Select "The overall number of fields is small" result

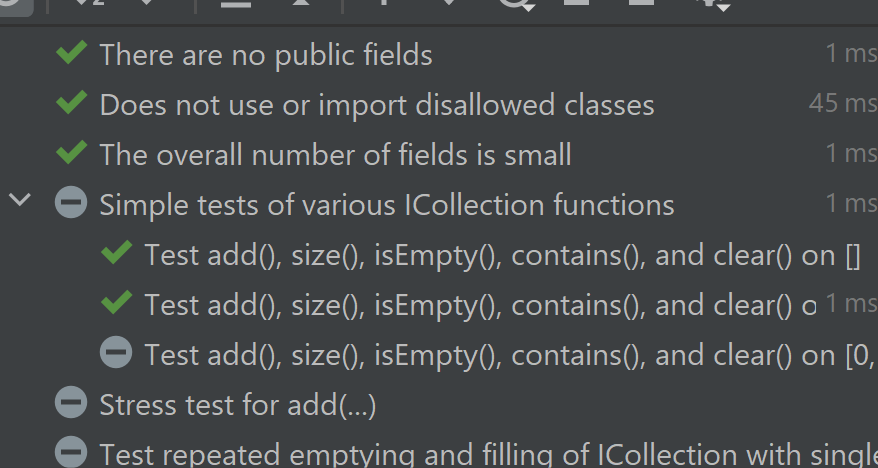pyautogui.click(x=335, y=155)
